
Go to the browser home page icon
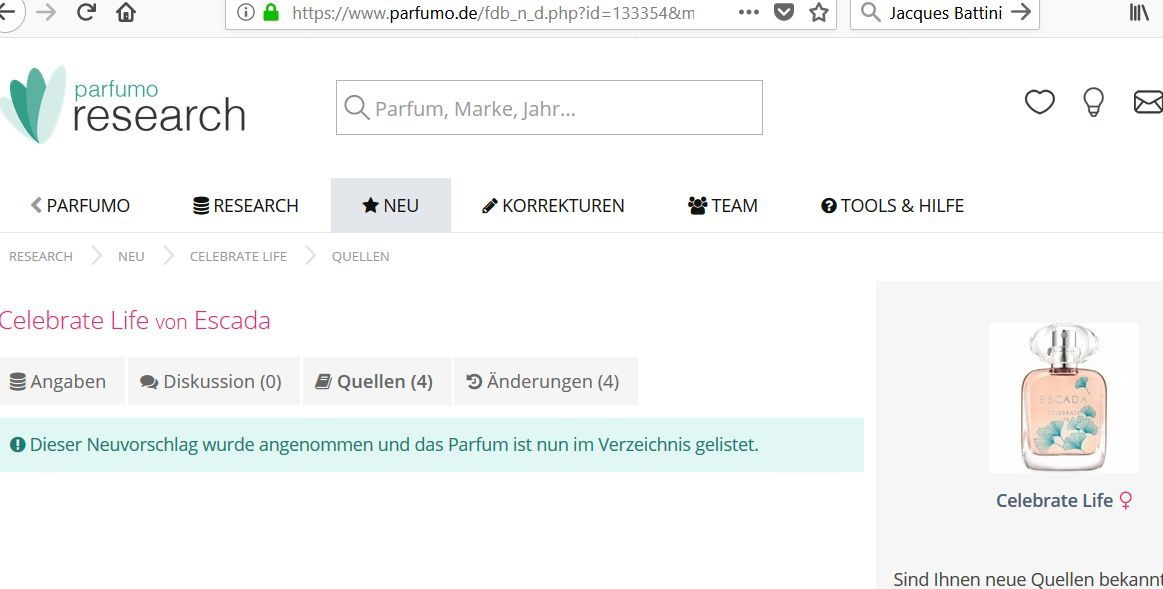126,12
